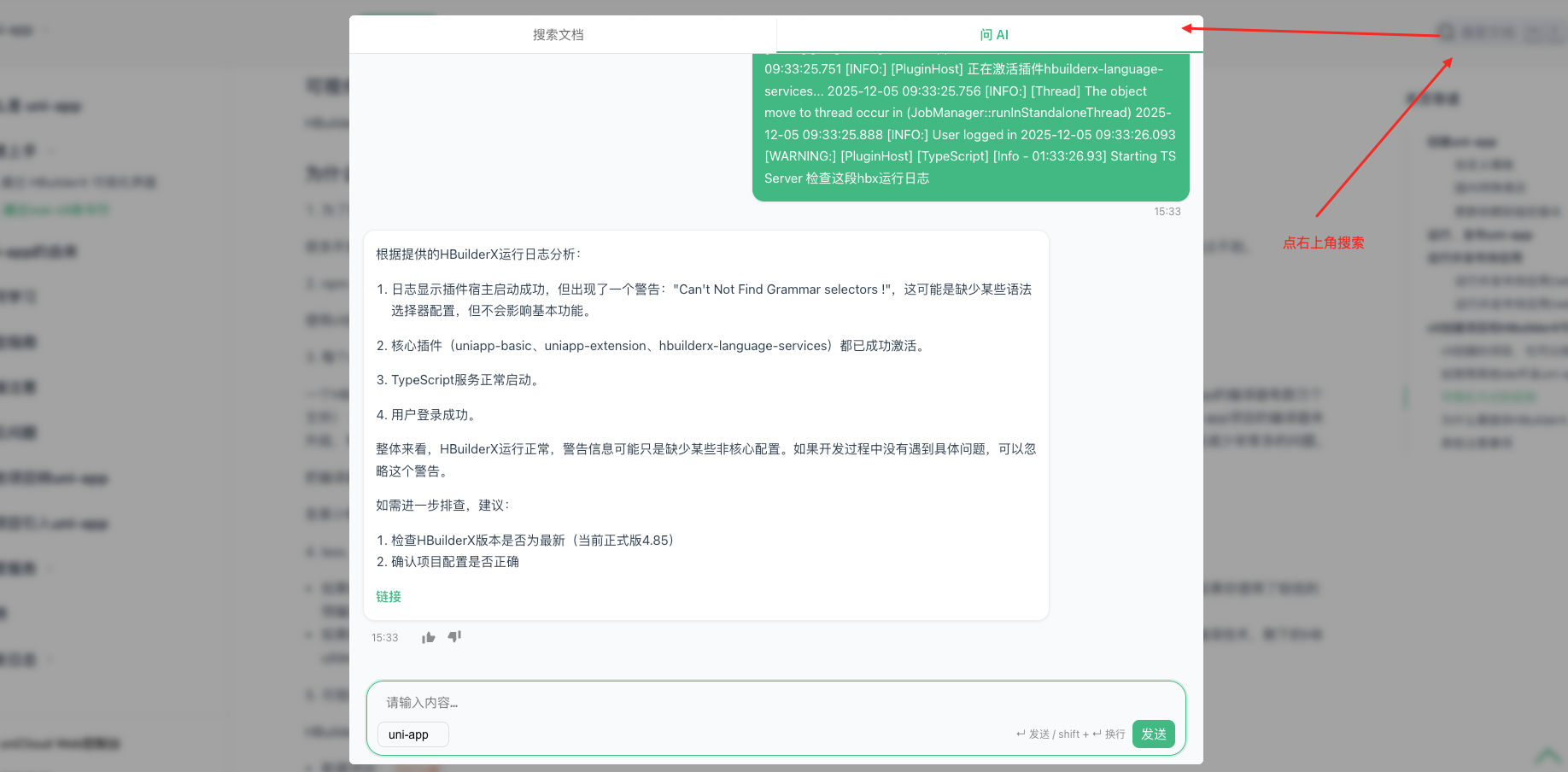Screen dimensions: 1568x772
Task: Click the green back-to-top arrow icon
Action: [x=1548, y=756]
